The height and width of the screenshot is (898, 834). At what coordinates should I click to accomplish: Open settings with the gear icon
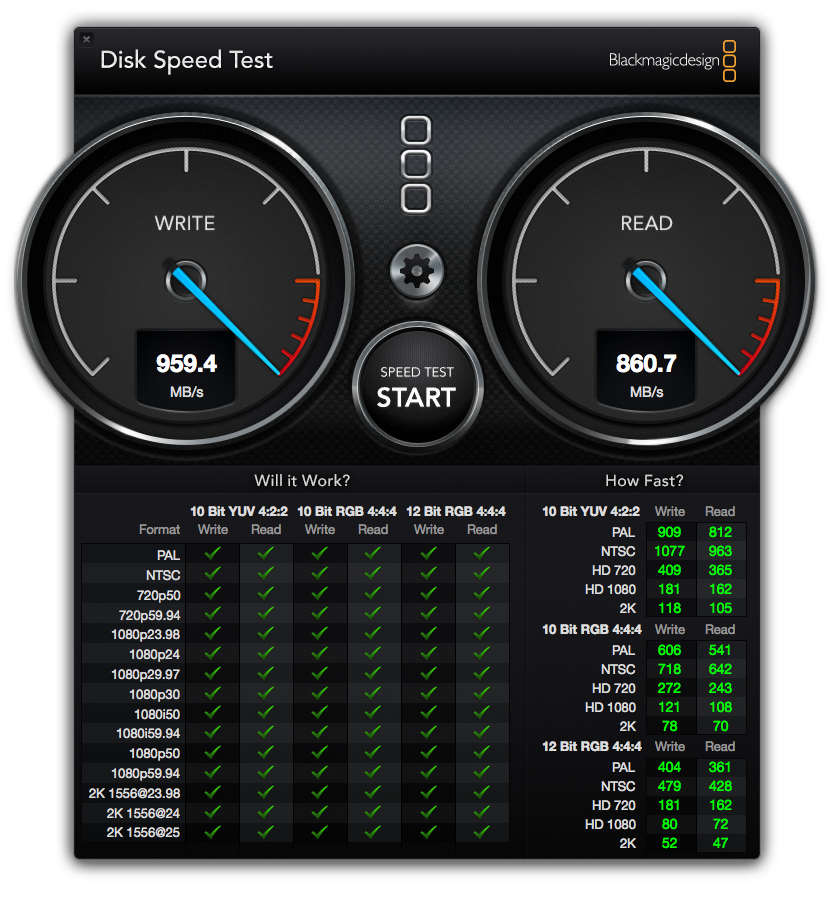click(416, 271)
